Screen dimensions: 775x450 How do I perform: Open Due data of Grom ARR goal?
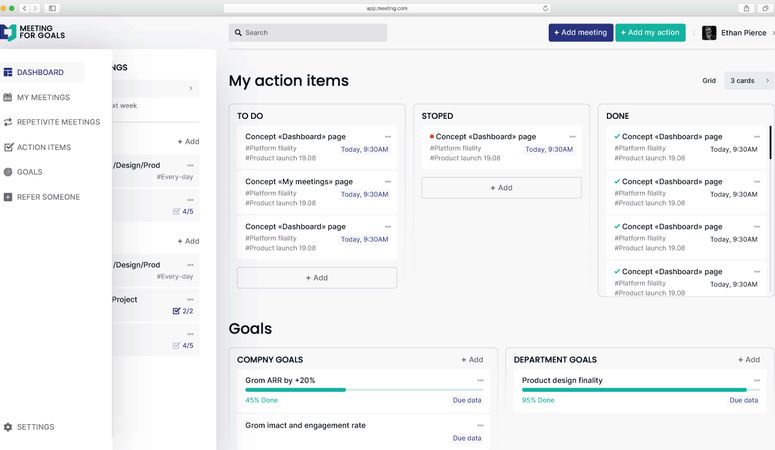click(x=467, y=401)
